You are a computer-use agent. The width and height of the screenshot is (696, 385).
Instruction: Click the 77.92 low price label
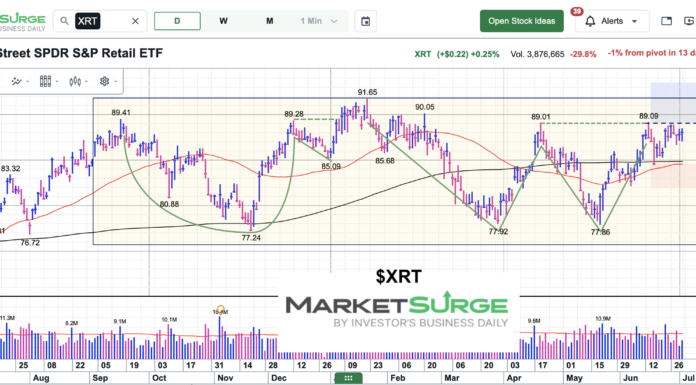coord(498,231)
